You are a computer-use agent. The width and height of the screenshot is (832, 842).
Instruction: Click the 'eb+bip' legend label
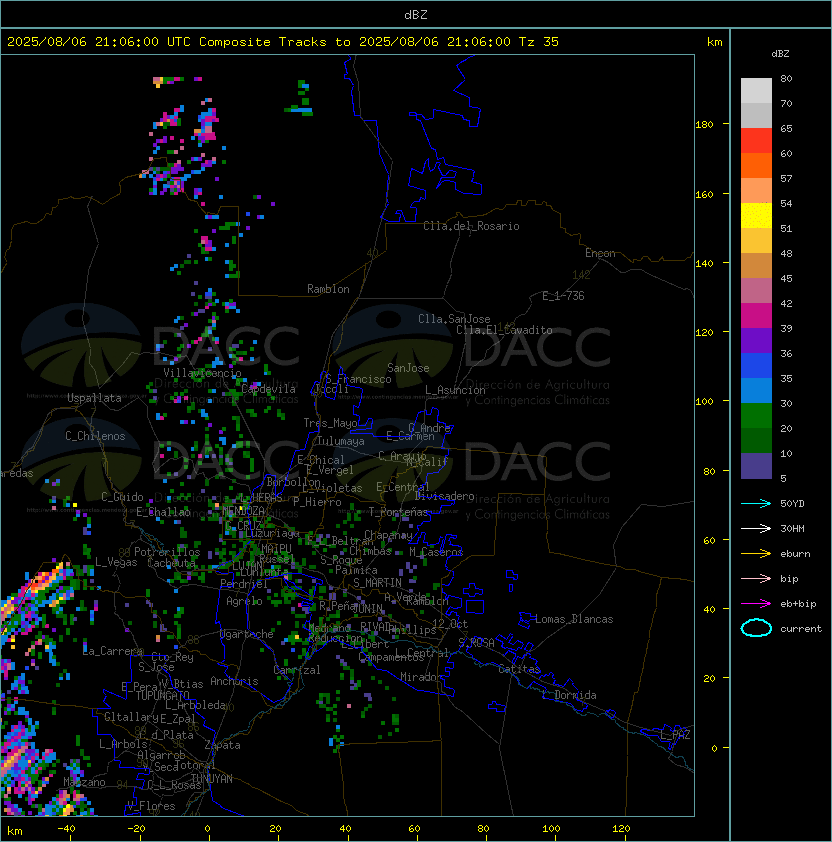798,604
